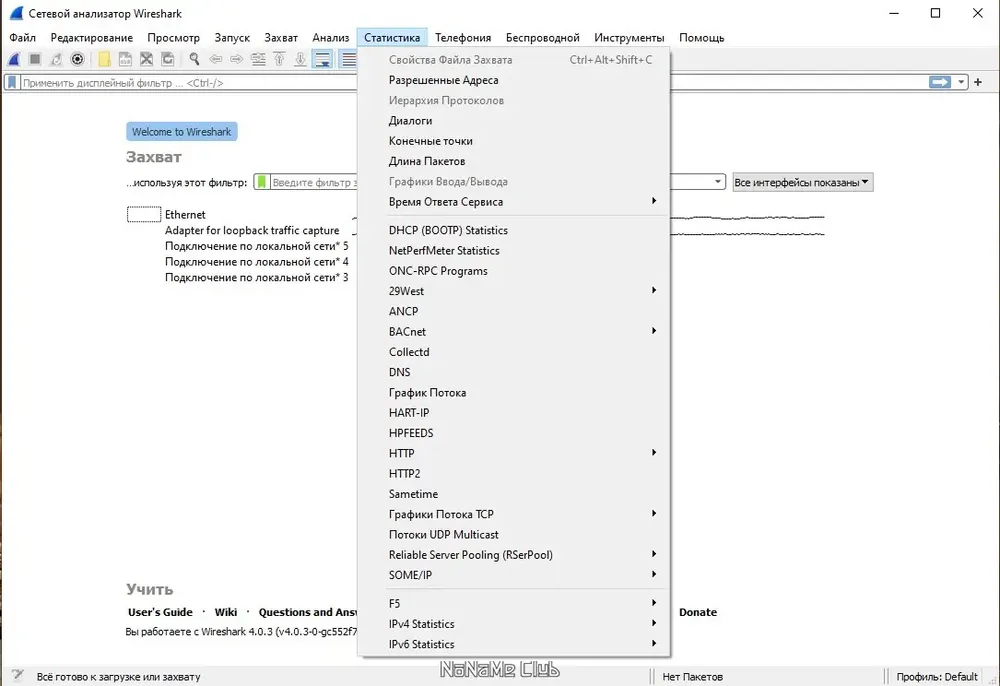Screen dimensions: 1000x686
Task: Click the go to specified packet icon
Action: coord(258,60)
